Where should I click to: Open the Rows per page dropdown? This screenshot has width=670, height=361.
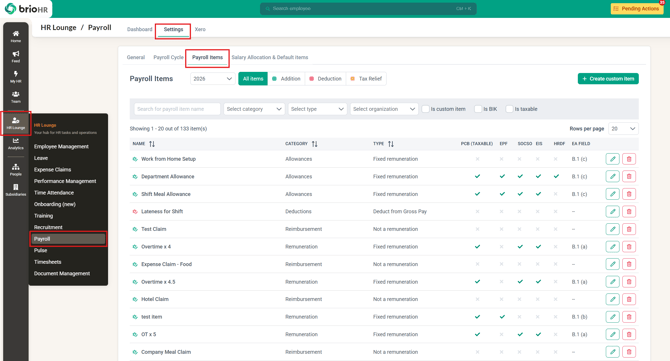tap(623, 129)
